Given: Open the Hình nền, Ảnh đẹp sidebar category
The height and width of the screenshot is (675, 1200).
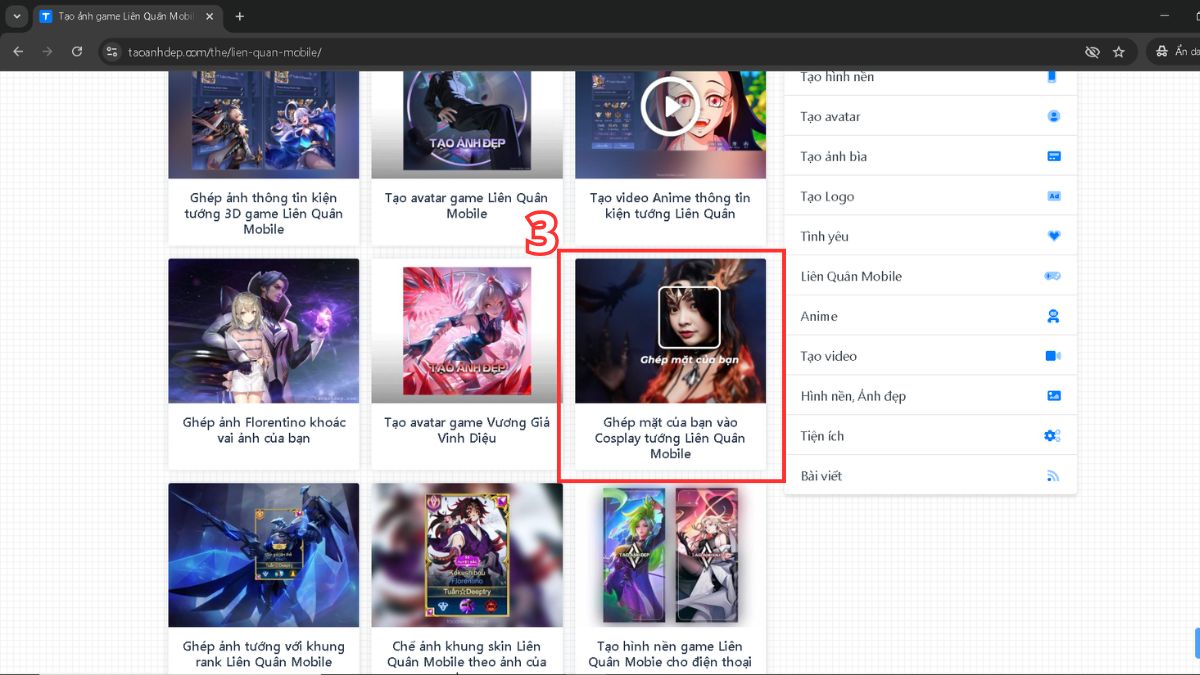Looking at the screenshot, I should pyautogui.click(x=931, y=396).
